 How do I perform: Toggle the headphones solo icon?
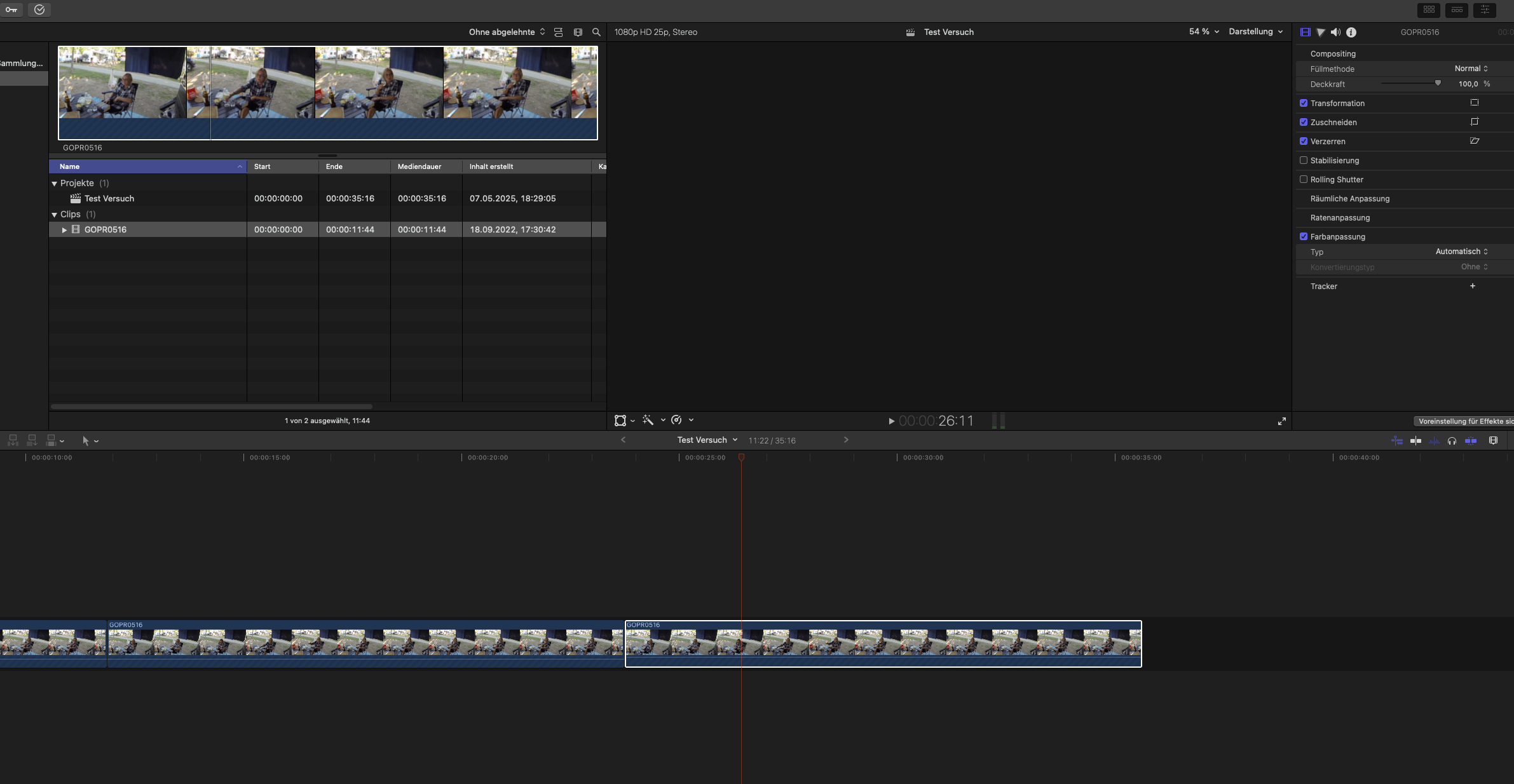[1452, 440]
